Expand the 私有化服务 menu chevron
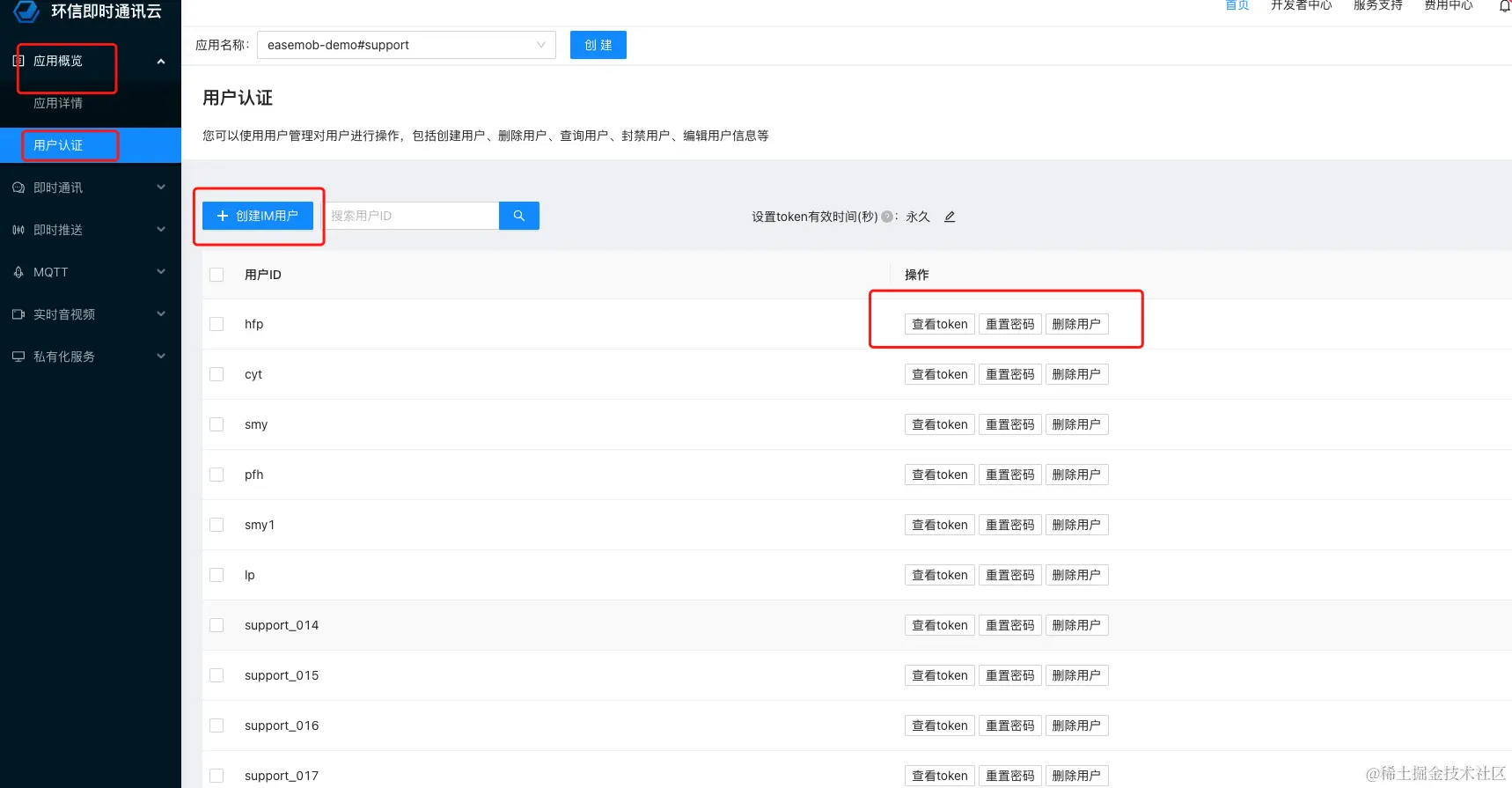1512x788 pixels. tap(161, 357)
